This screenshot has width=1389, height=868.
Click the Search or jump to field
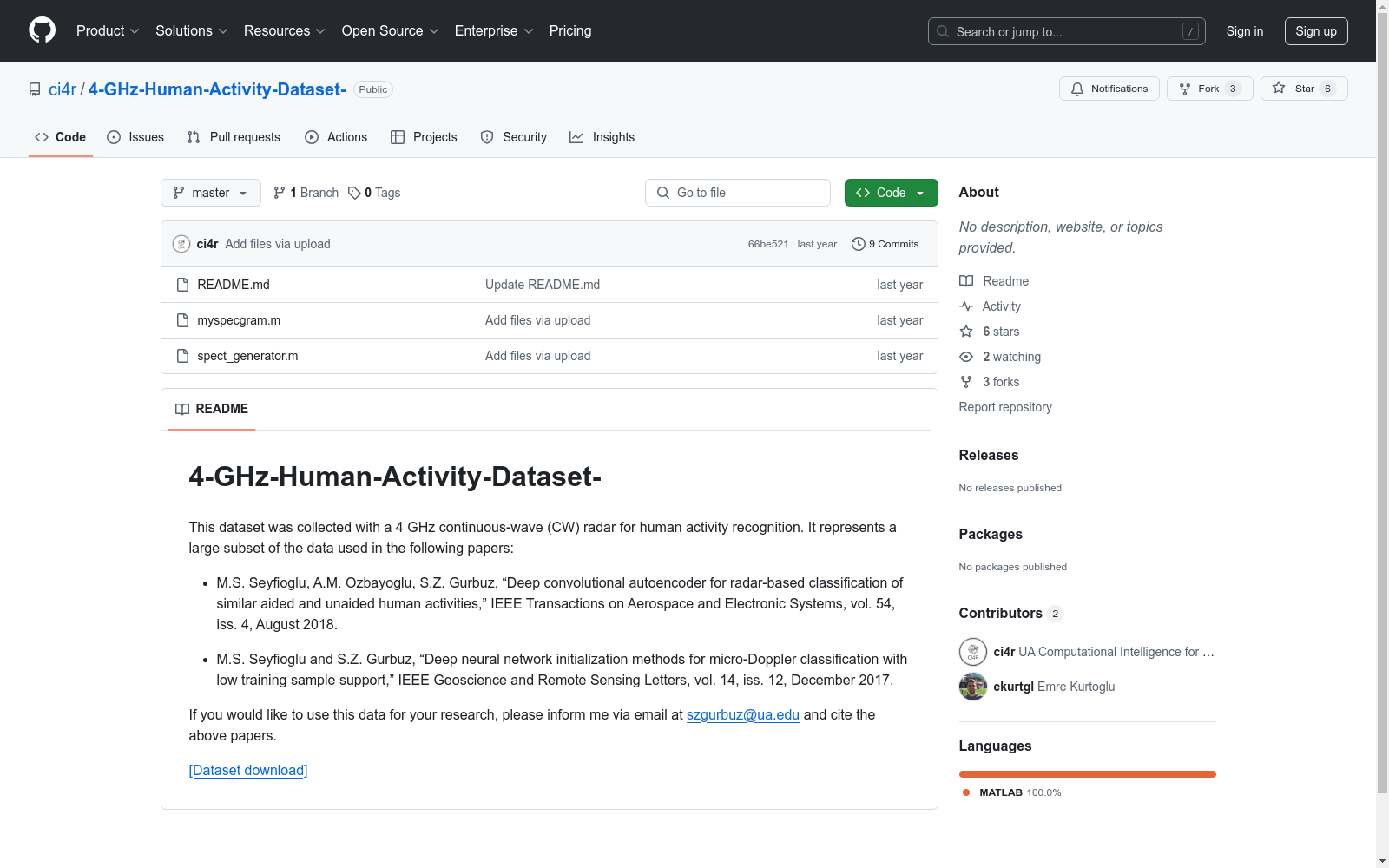[1067, 31]
